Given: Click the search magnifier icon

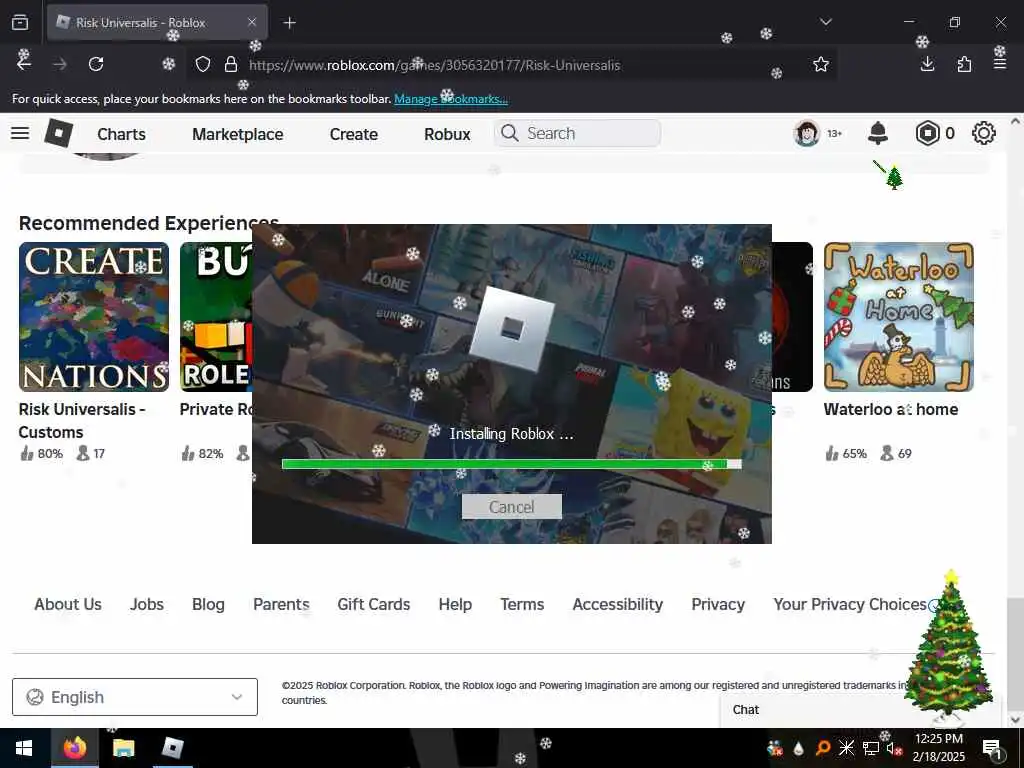Looking at the screenshot, I should (x=509, y=133).
